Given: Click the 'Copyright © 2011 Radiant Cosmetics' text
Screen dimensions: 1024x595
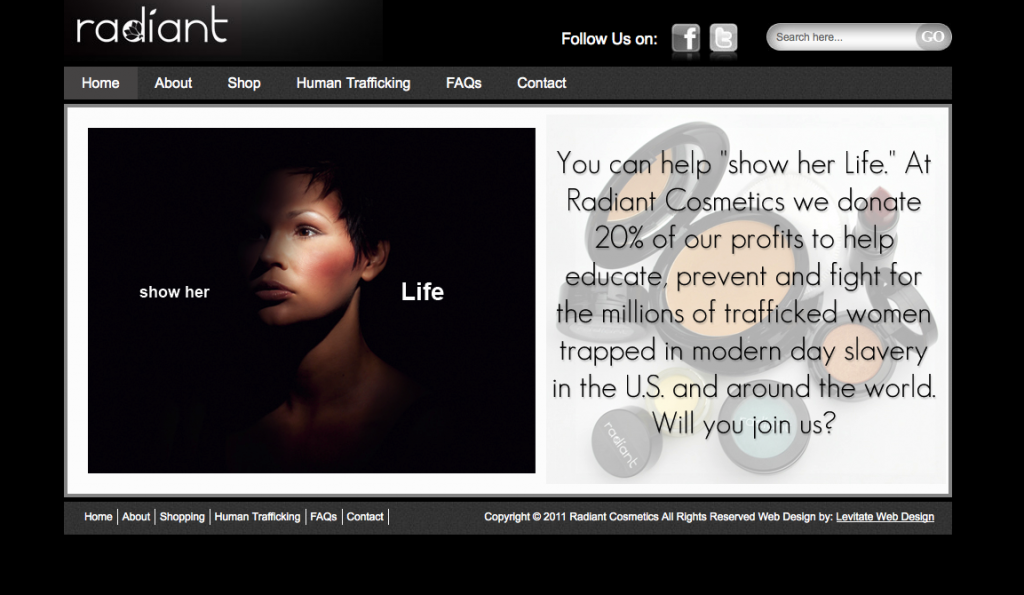Looking at the screenshot, I should (571, 517).
